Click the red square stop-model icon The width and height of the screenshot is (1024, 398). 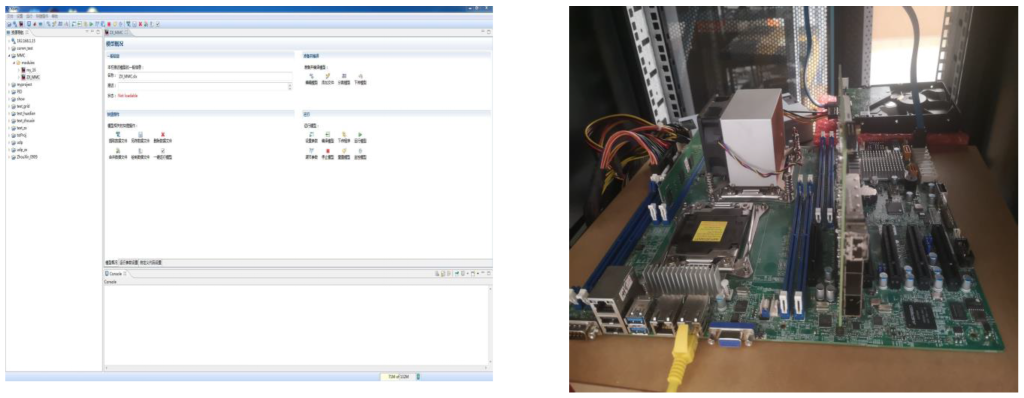pos(328,151)
